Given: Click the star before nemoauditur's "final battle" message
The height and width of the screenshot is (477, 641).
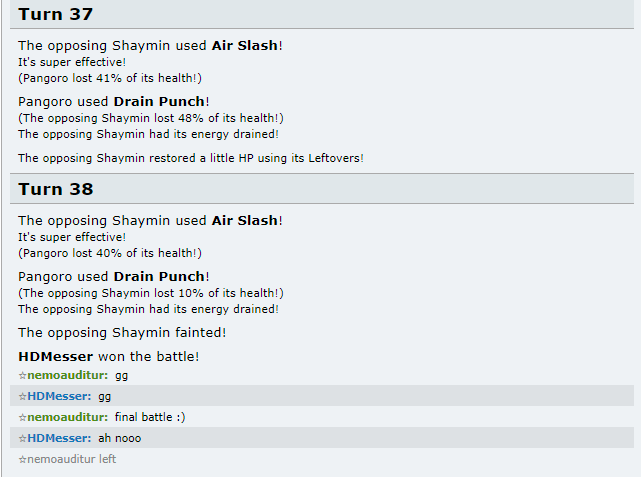Looking at the screenshot, I should (x=23, y=417).
